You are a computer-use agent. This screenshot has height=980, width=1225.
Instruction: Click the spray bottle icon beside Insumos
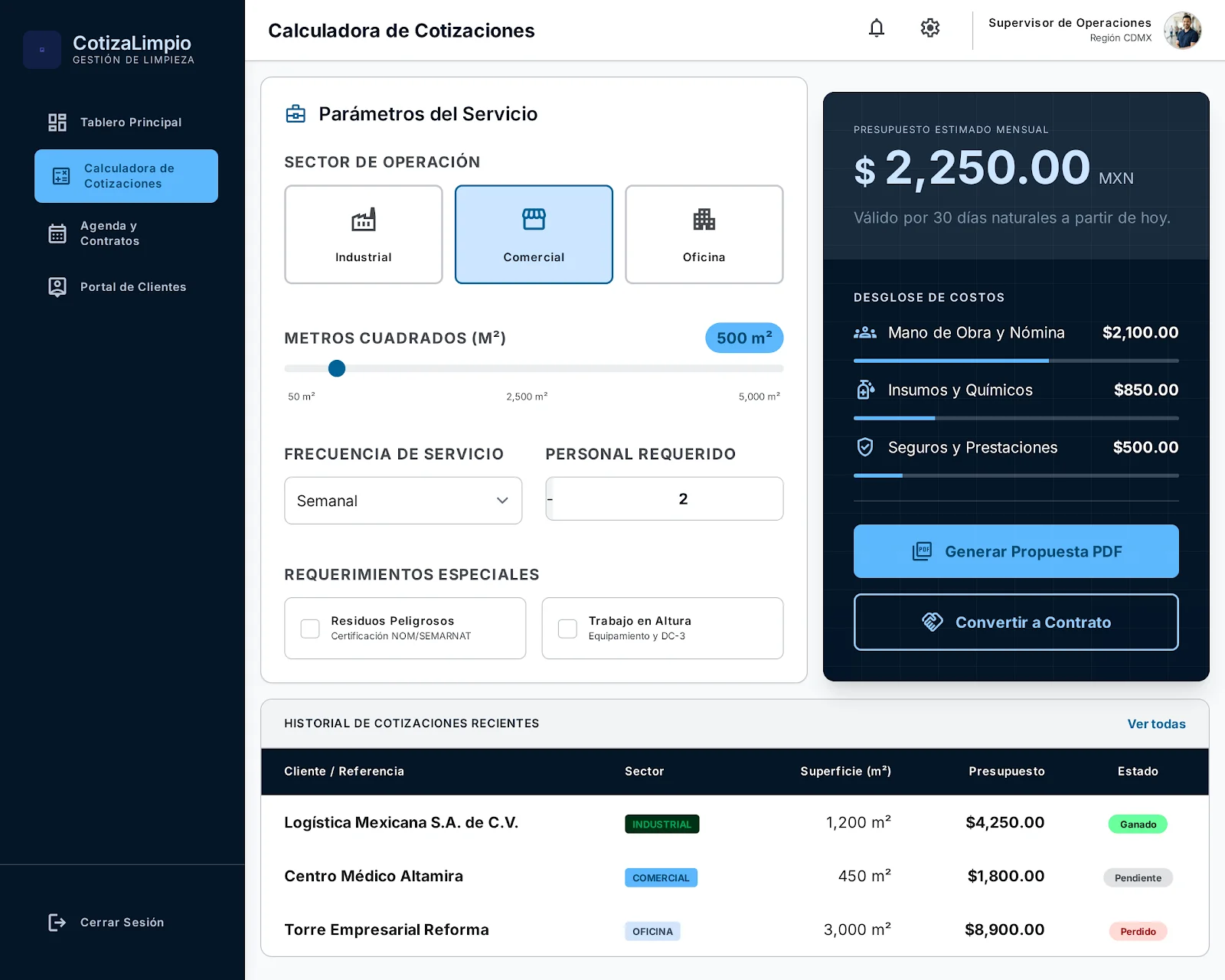pos(865,390)
